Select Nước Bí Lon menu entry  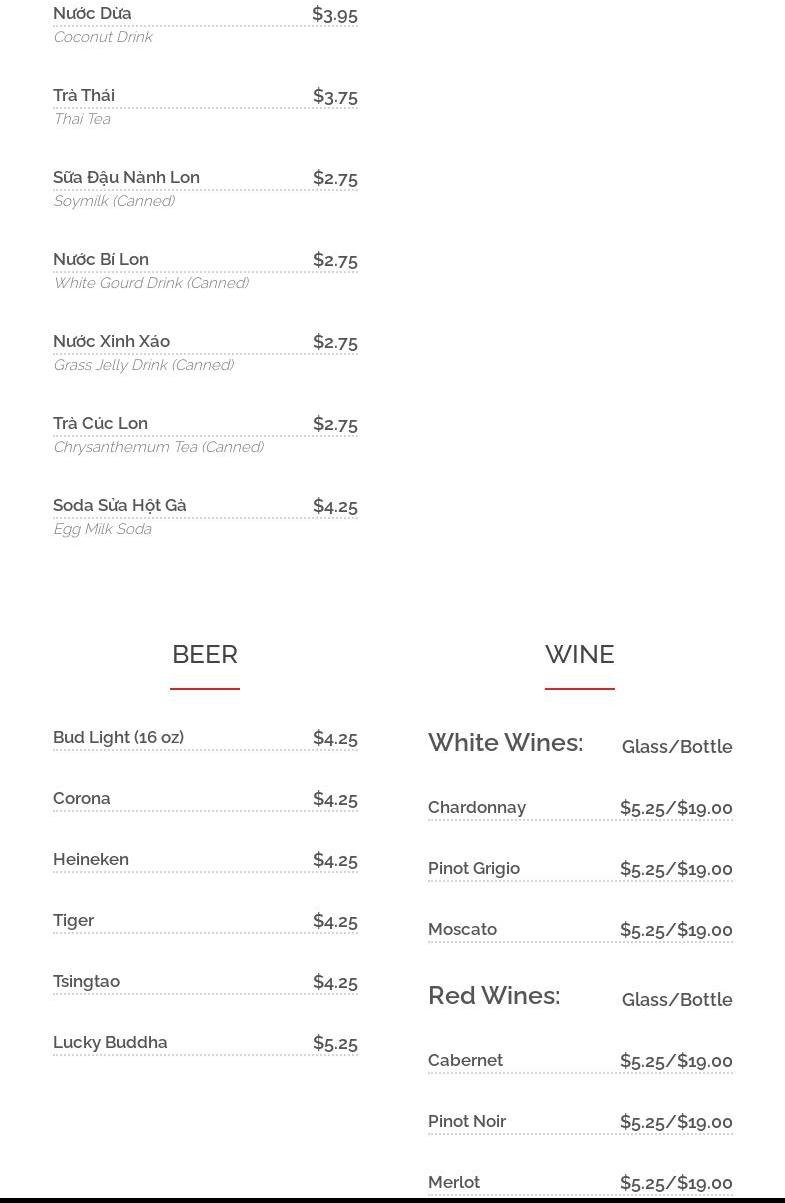tap(101, 260)
